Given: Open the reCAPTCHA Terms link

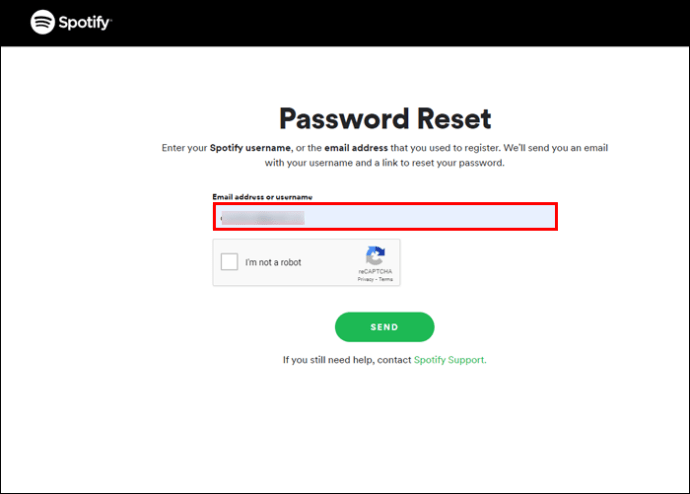Looking at the screenshot, I should click(386, 279).
